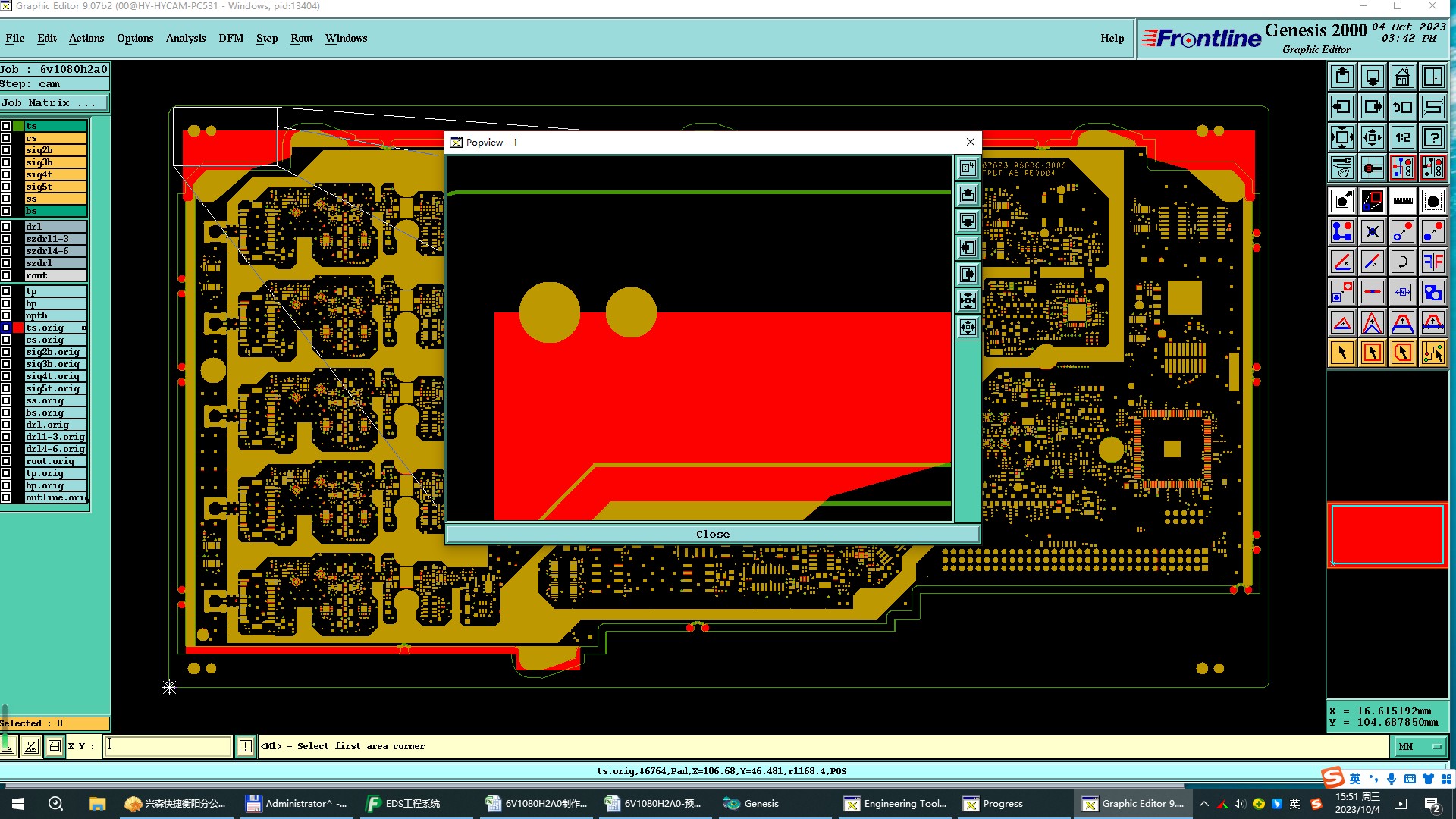This screenshot has width=1456, height=819.
Task: Toggle display checkbox for cs.orig layer
Action: 6,340
